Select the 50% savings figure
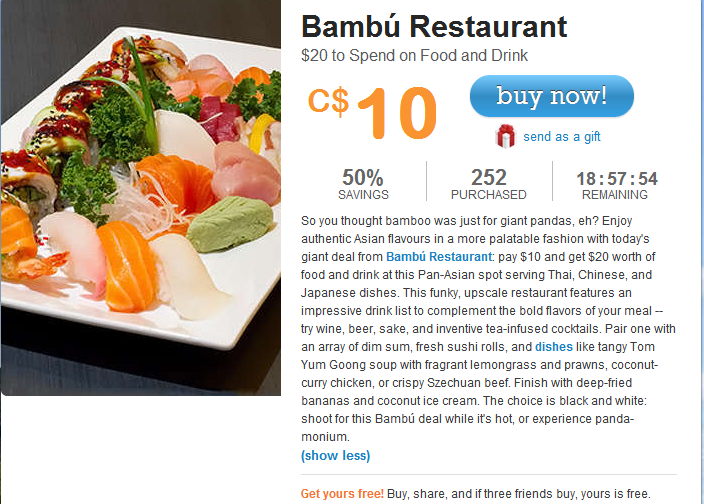 point(363,178)
